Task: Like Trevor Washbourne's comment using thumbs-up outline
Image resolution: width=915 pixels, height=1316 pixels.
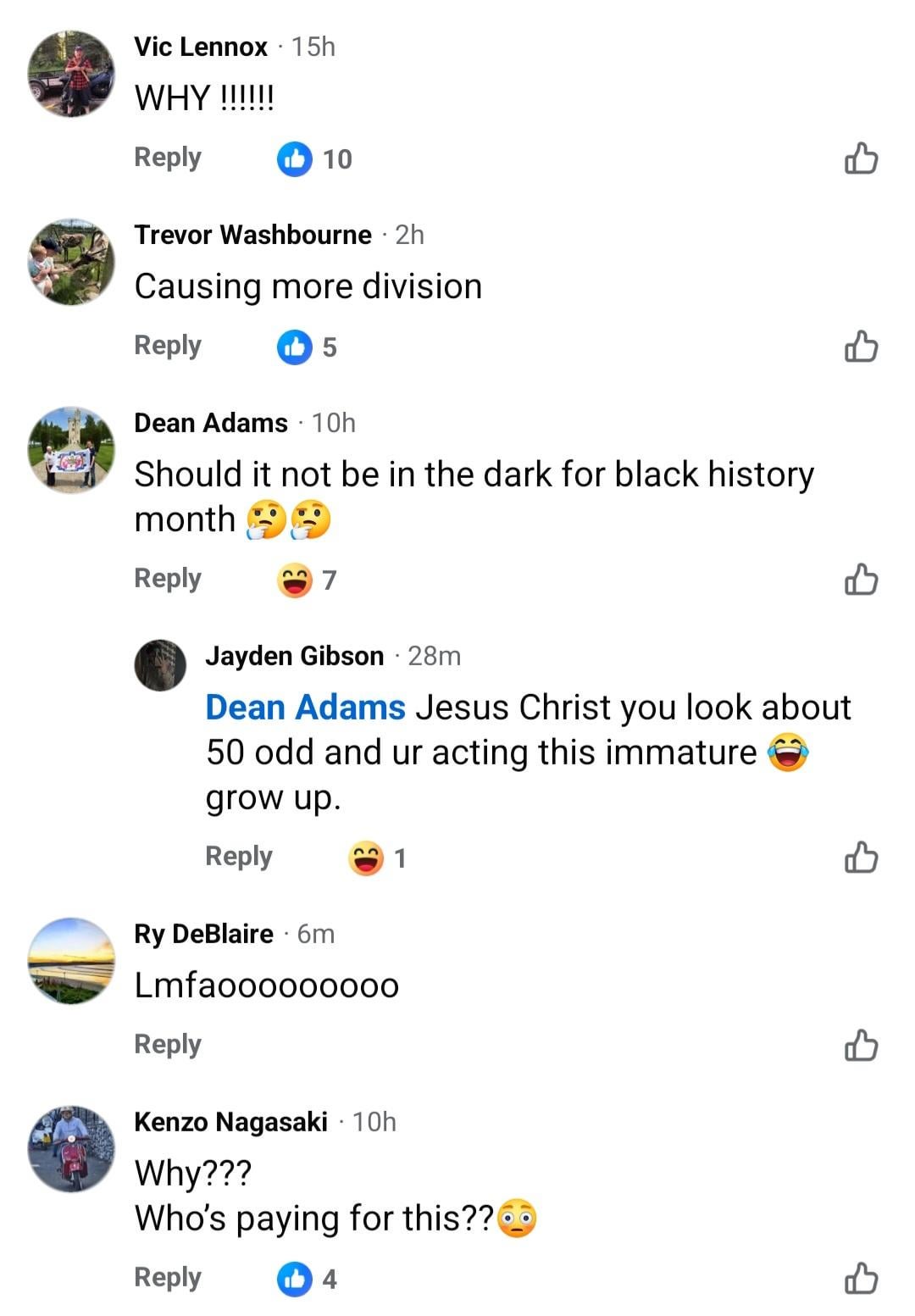Action: [861, 347]
